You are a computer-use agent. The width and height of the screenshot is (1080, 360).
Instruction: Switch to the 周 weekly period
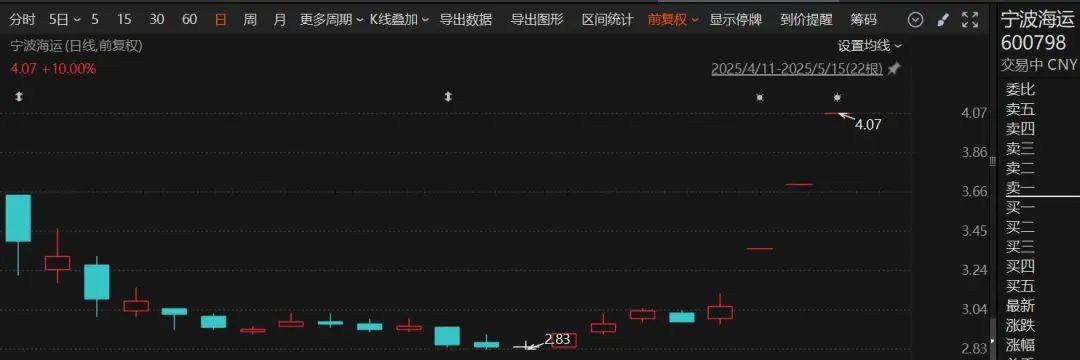250,20
